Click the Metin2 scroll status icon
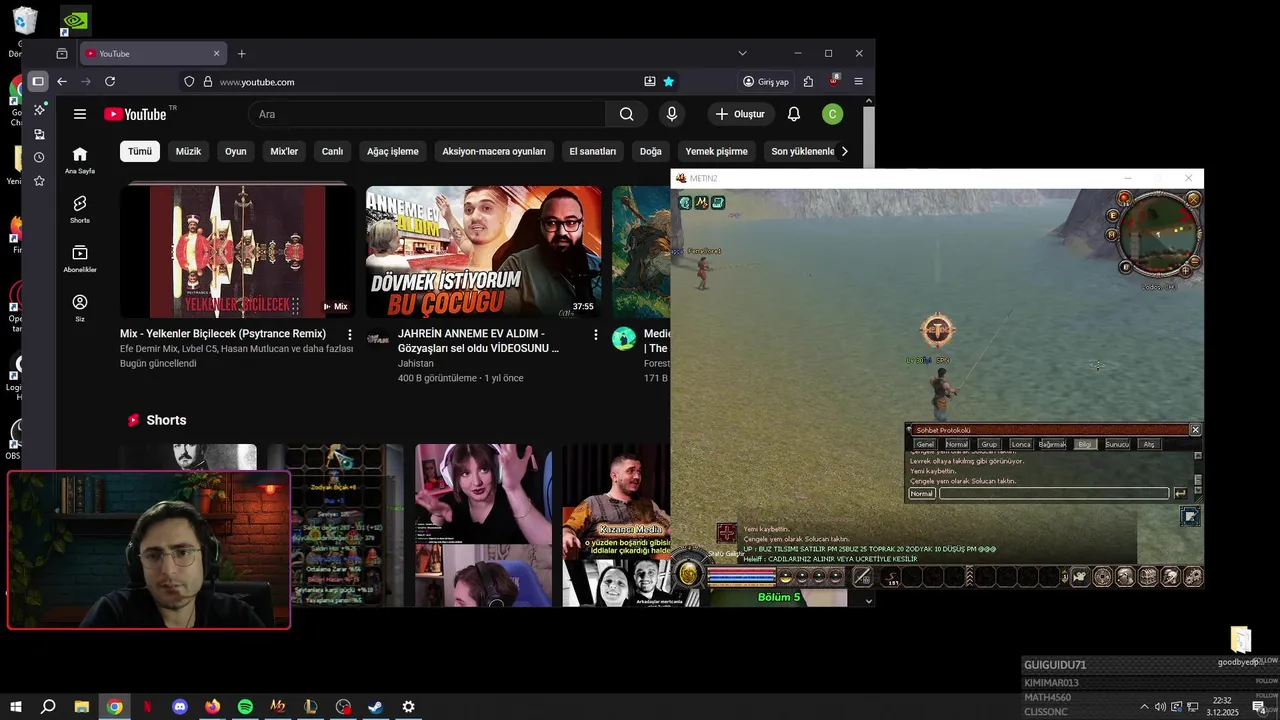This screenshot has width=1280, height=720. pos(718,203)
